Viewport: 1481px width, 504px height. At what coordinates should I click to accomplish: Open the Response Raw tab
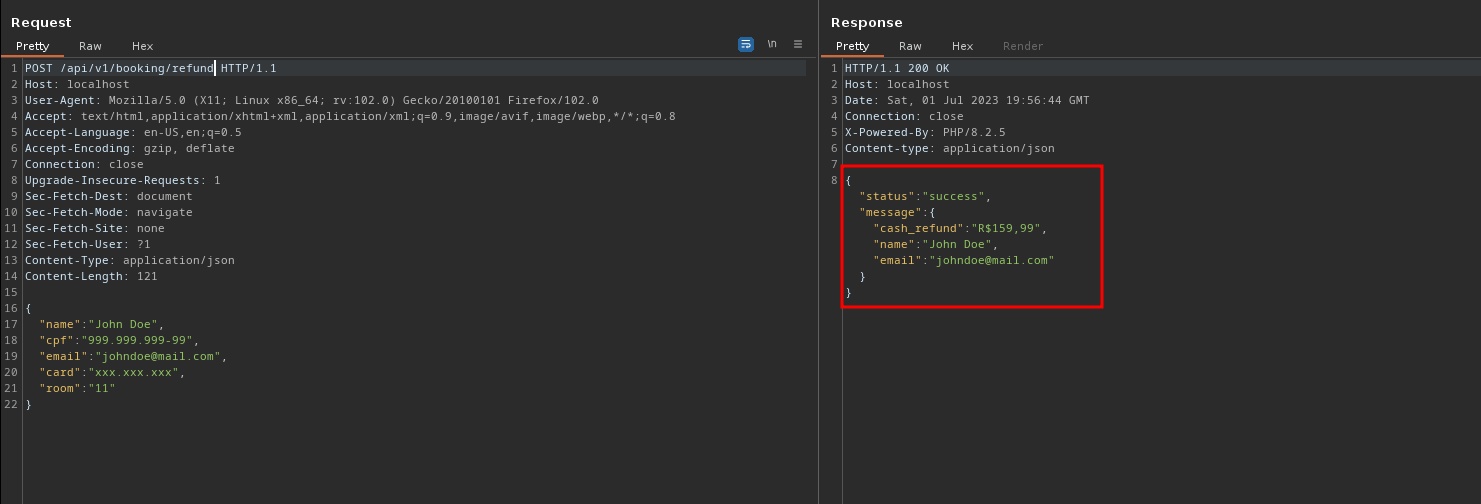[x=910, y=46]
